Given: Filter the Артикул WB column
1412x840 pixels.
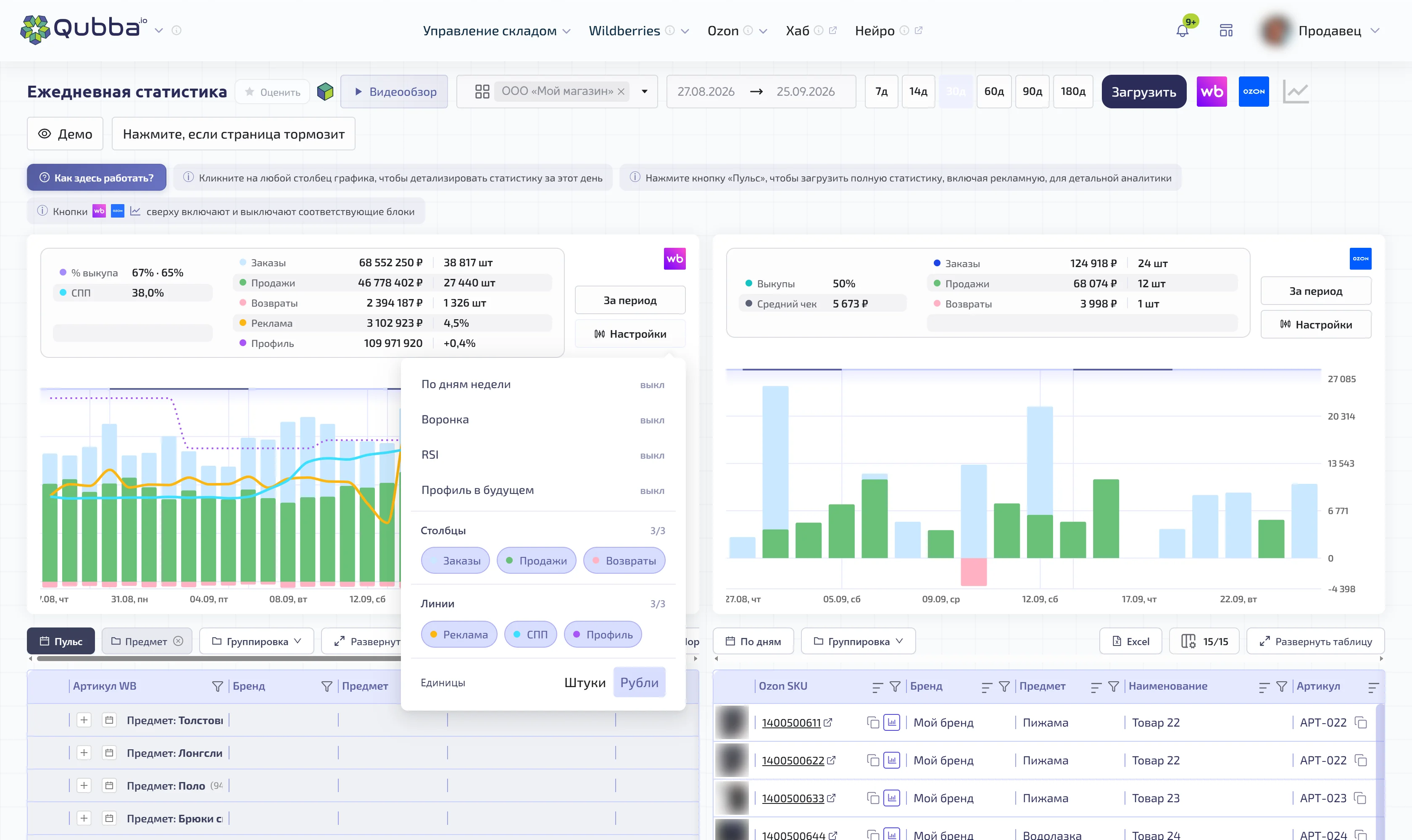Looking at the screenshot, I should (x=217, y=686).
